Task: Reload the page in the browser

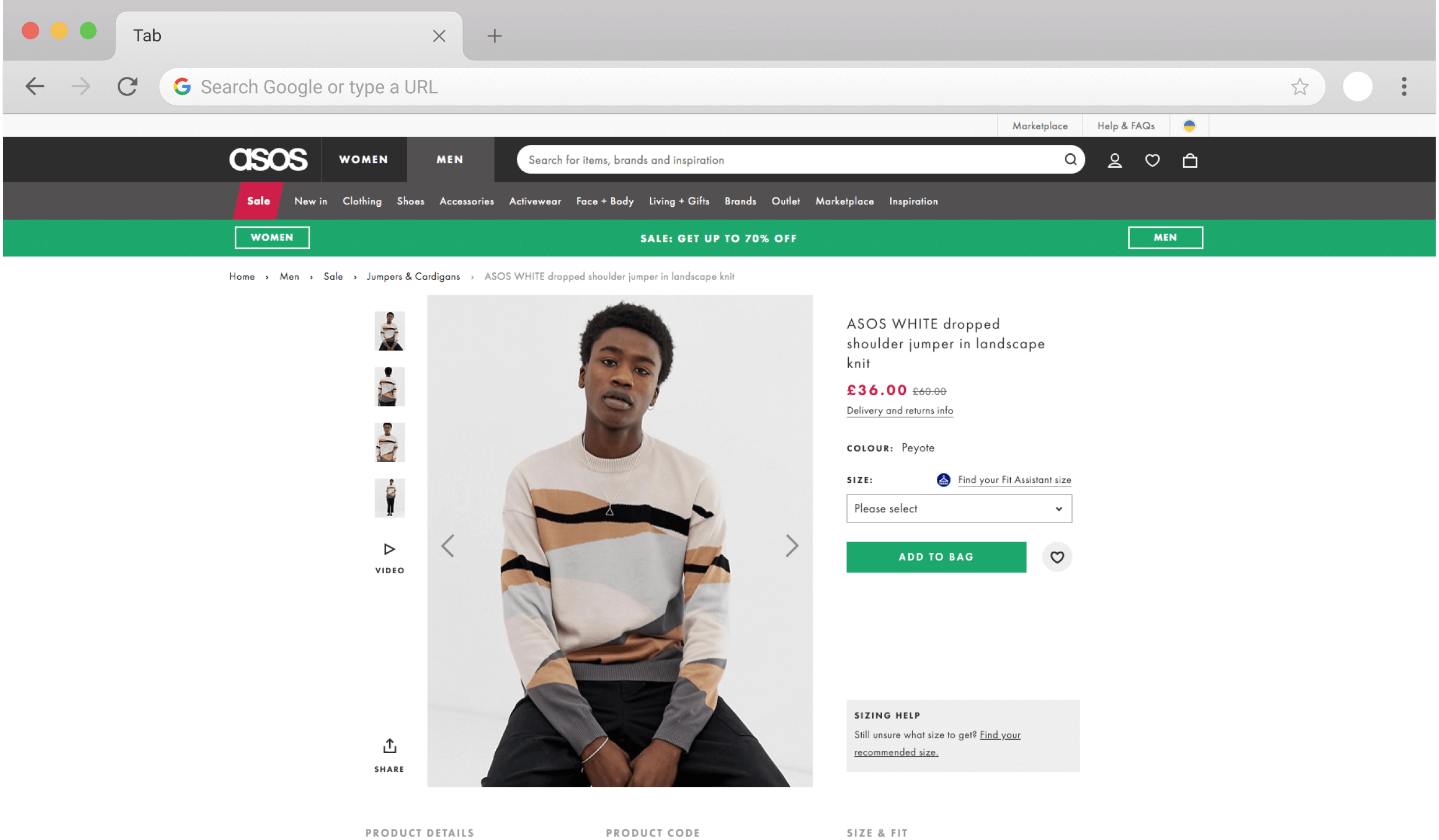Action: click(x=127, y=86)
